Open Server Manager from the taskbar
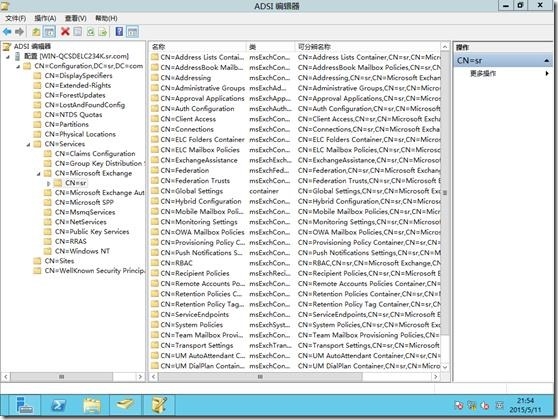Screen dimensions: 558x420 tap(24, 405)
